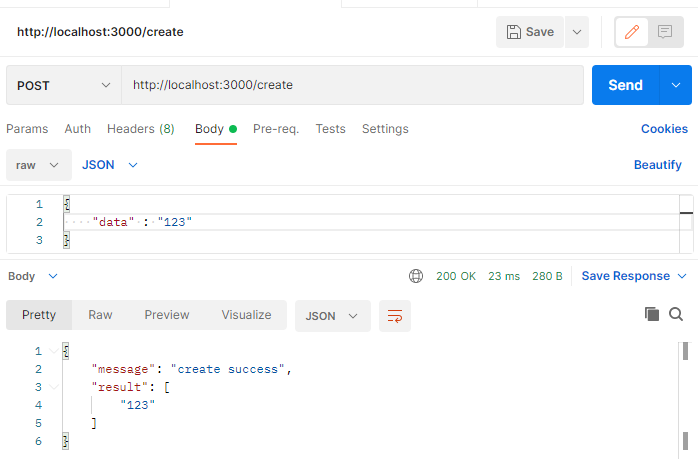Click the request editor minimap scrollbar
Screen dimensions: 698x459
tap(686, 224)
